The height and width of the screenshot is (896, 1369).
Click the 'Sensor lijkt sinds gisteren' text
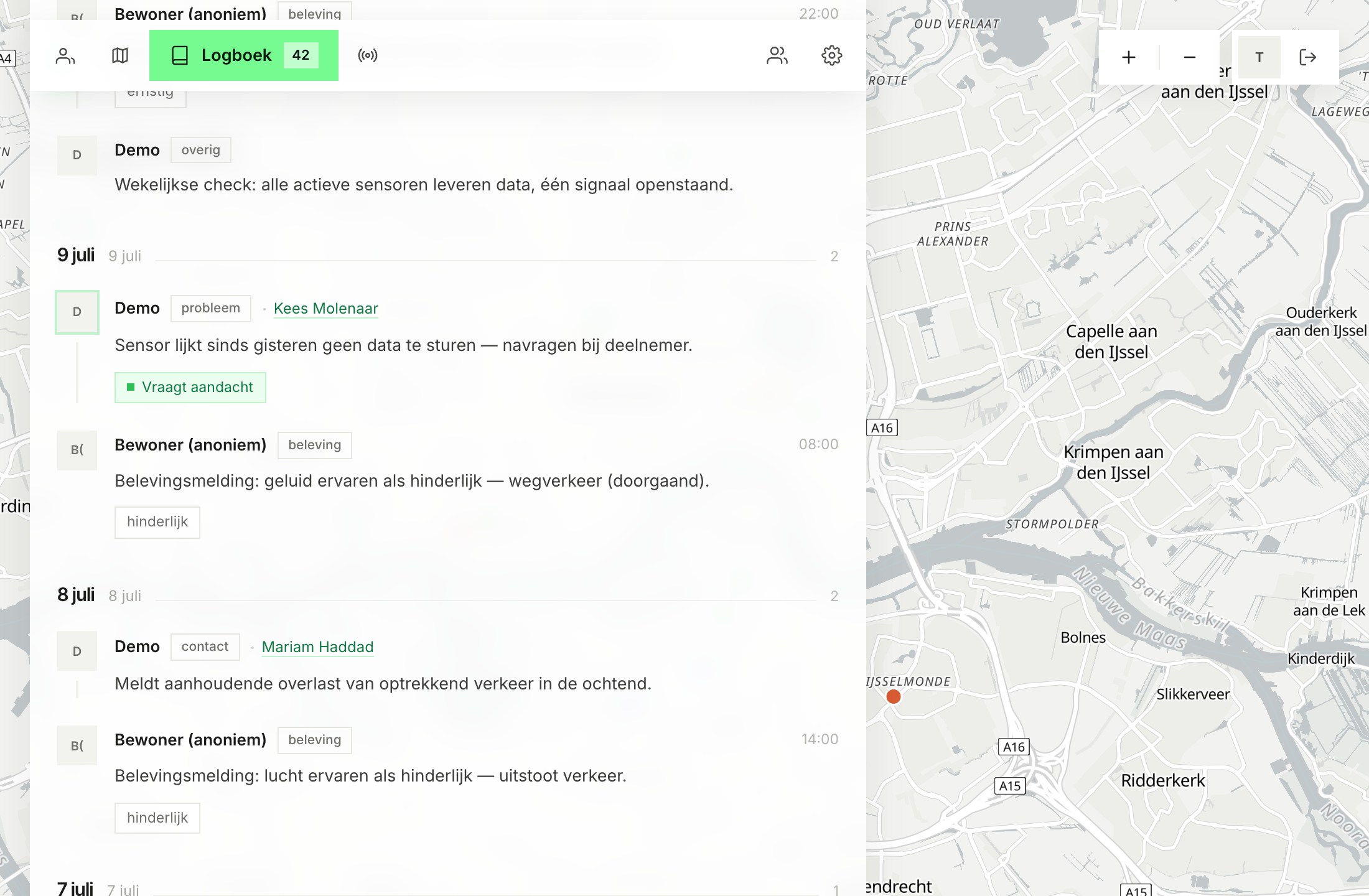[403, 345]
